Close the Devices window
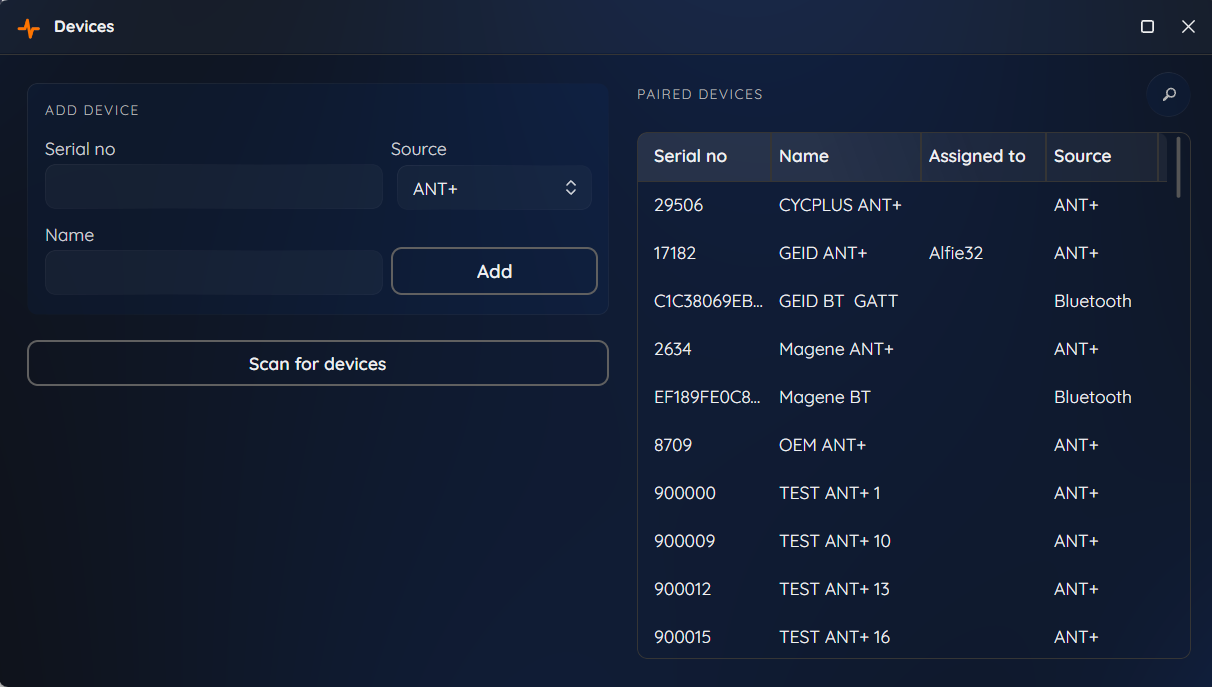1212x687 pixels. 1188,27
